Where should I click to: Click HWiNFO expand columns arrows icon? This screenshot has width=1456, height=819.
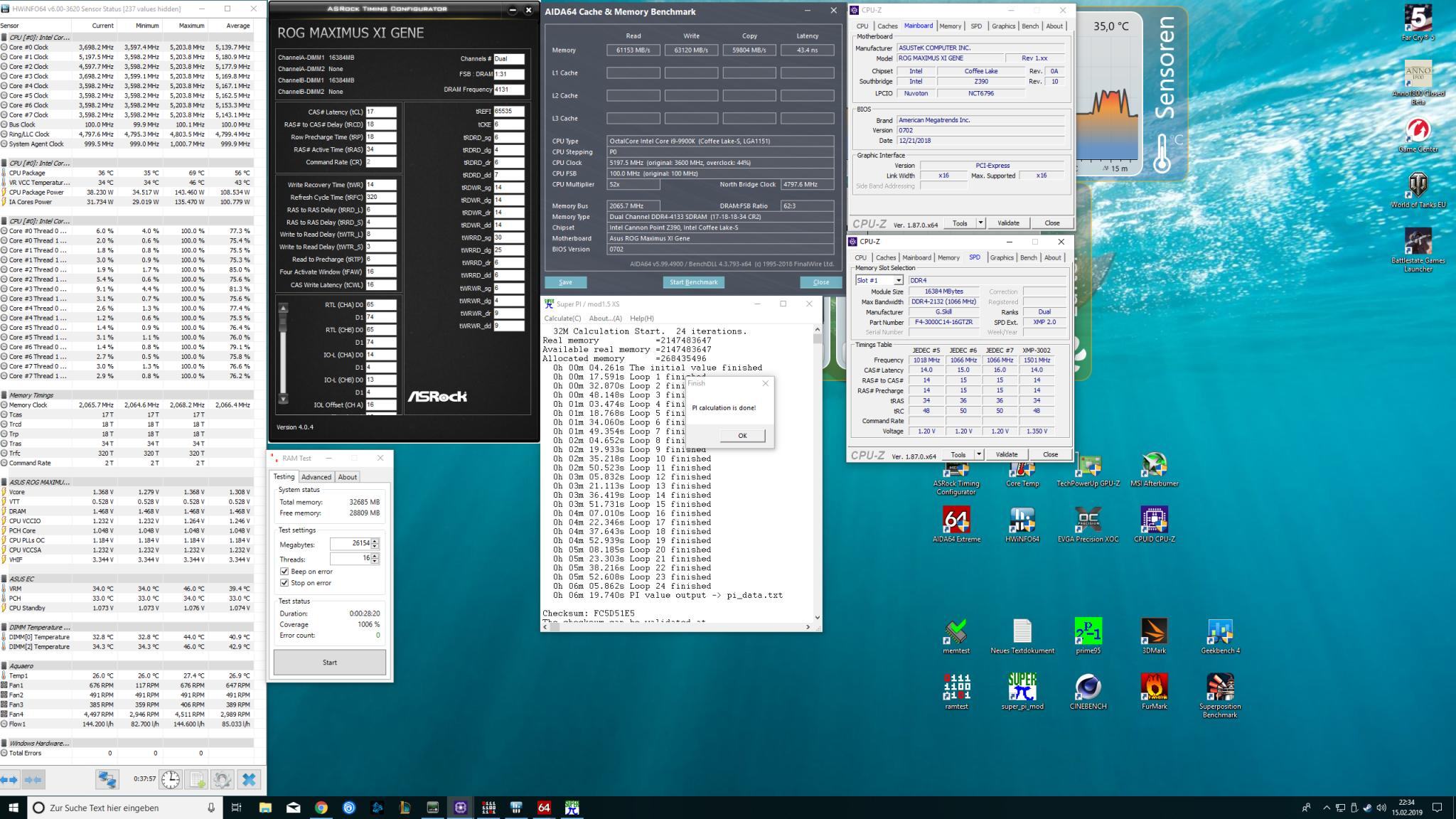(9, 779)
